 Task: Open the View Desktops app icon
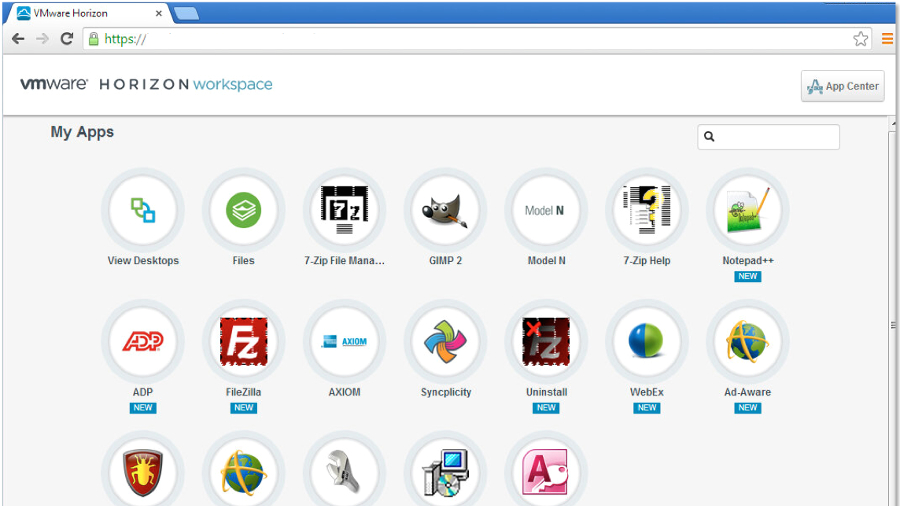click(x=143, y=210)
